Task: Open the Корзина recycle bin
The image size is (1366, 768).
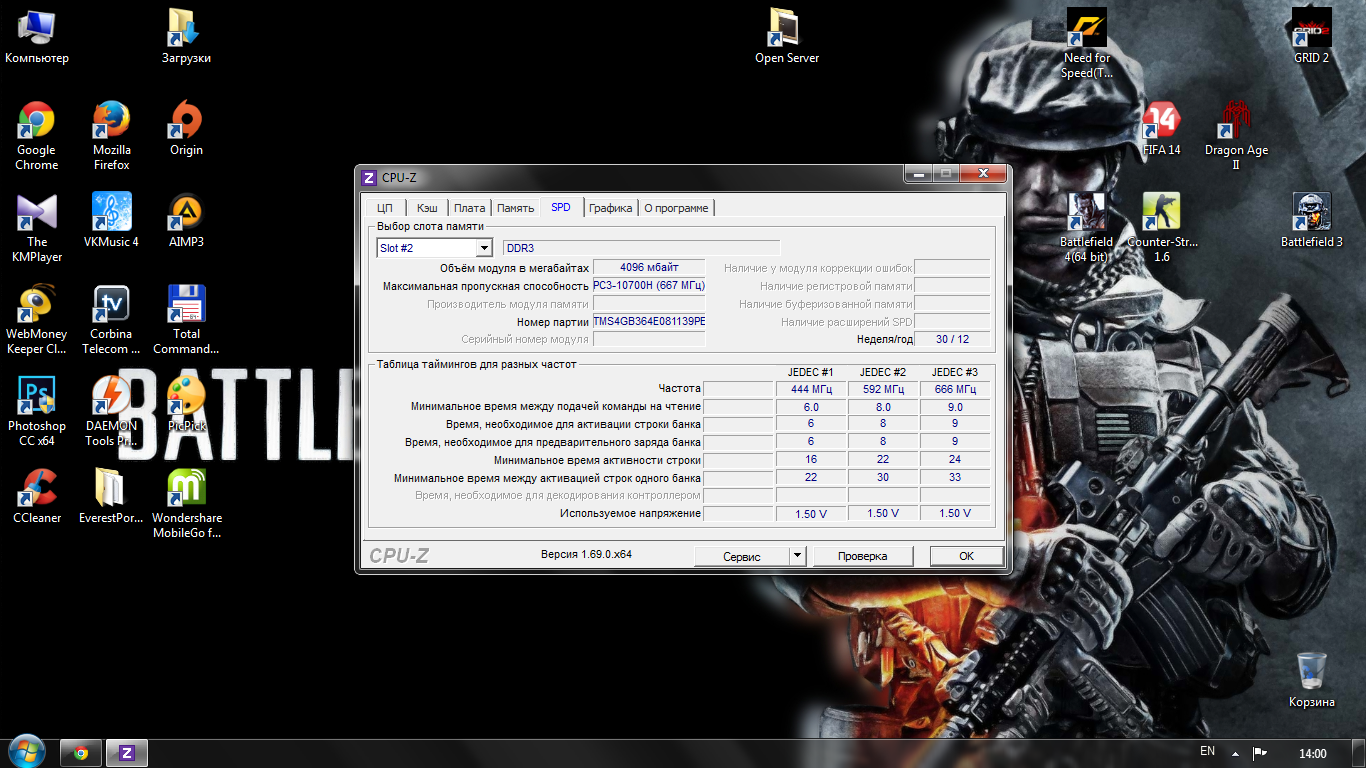Action: coord(1311,671)
